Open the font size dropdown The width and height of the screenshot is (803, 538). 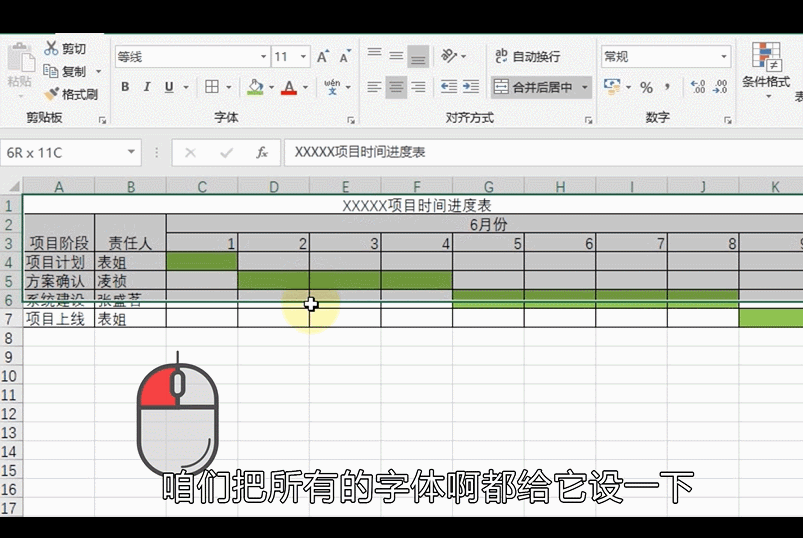(x=304, y=57)
